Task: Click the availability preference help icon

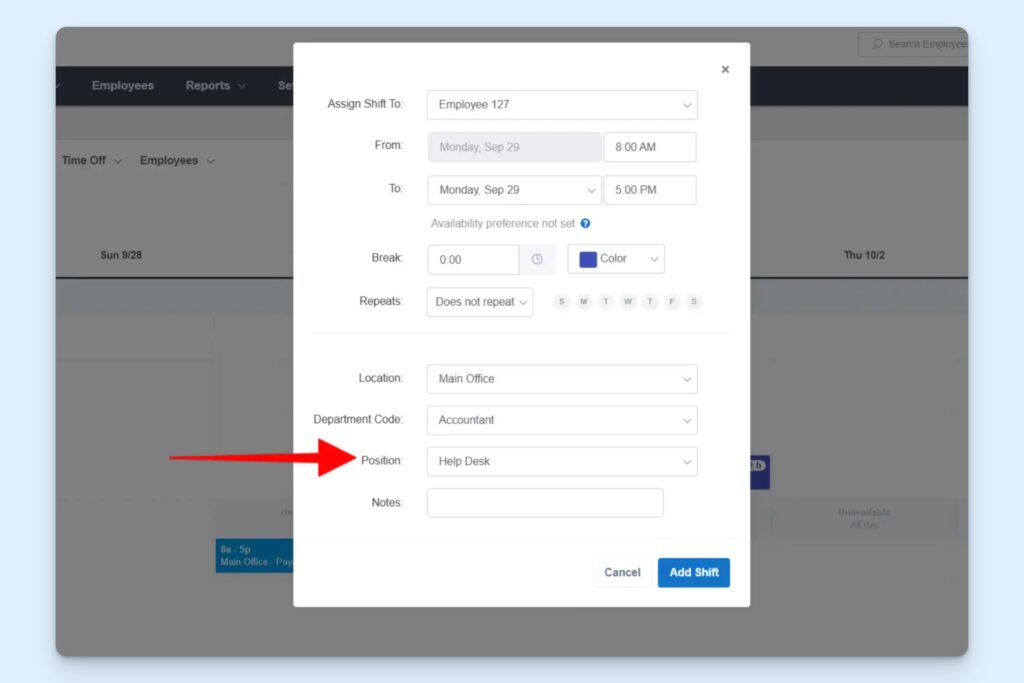Action: pos(585,223)
